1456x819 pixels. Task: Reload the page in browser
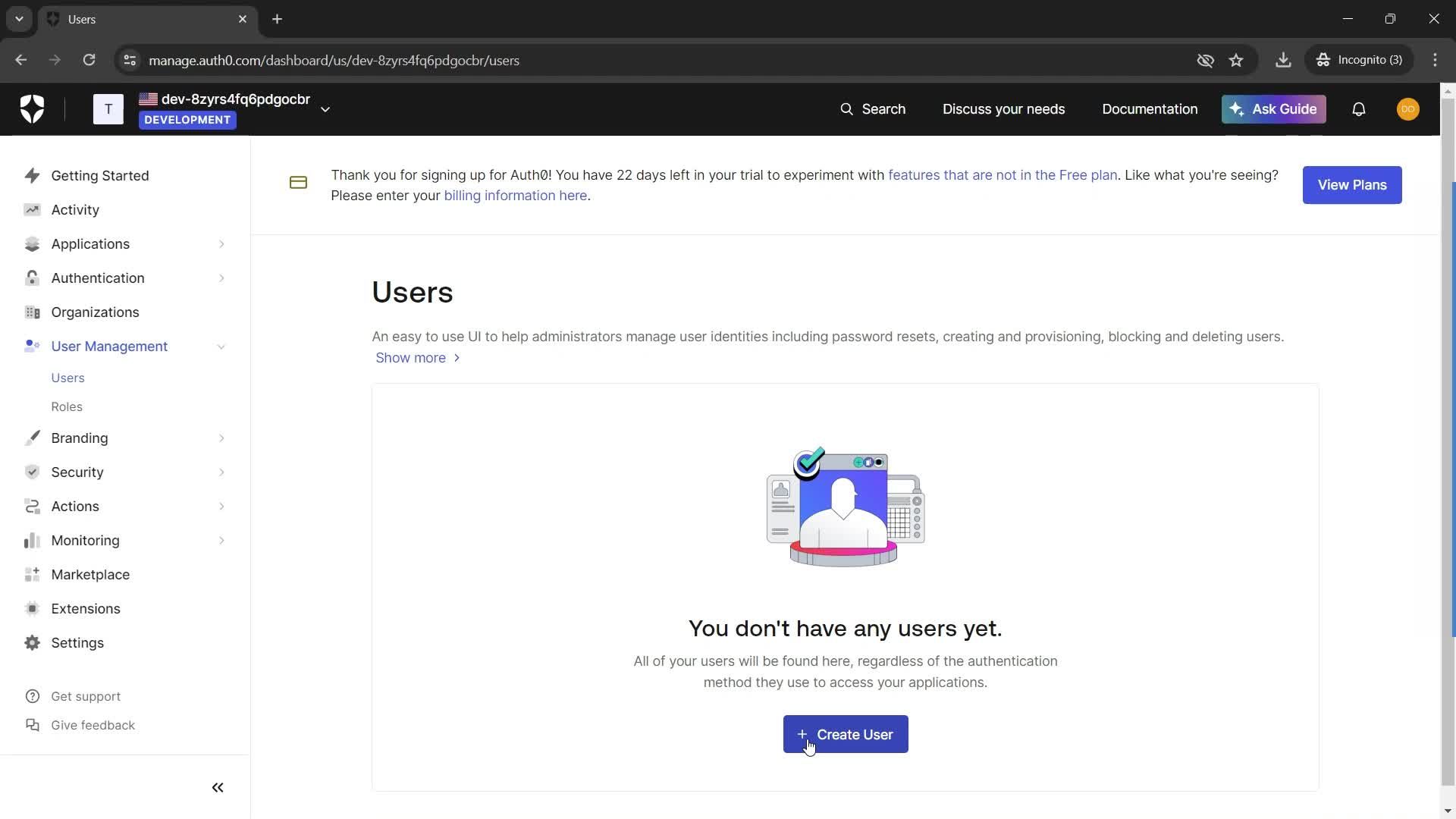coord(89,60)
